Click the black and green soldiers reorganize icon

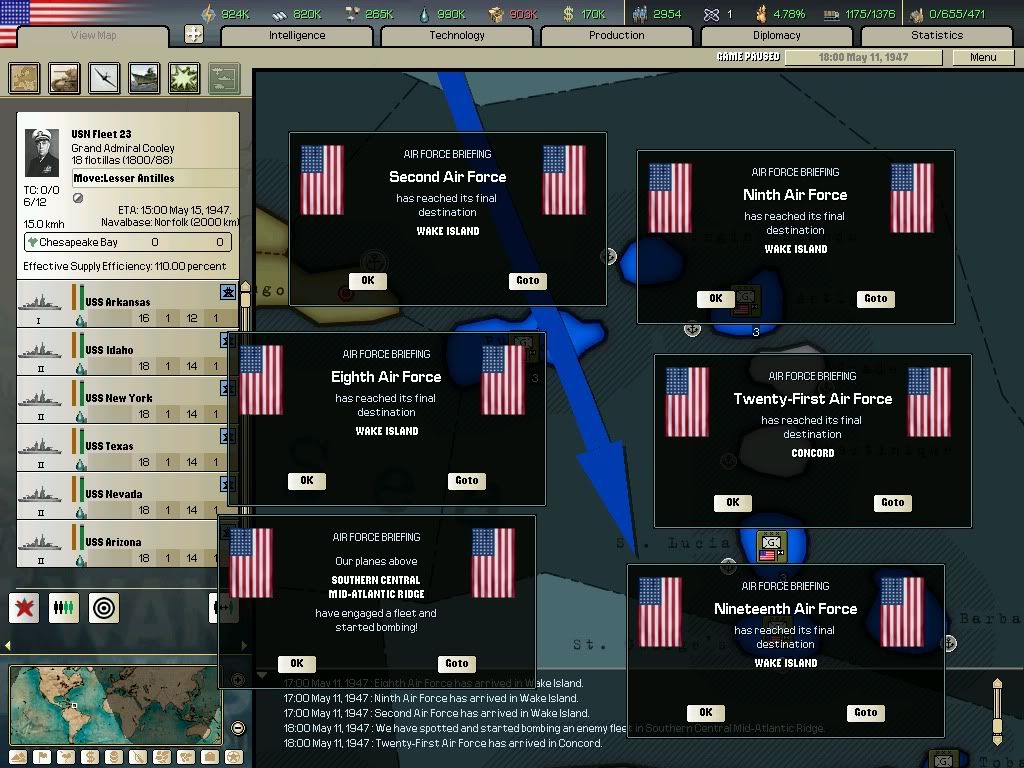(64, 608)
